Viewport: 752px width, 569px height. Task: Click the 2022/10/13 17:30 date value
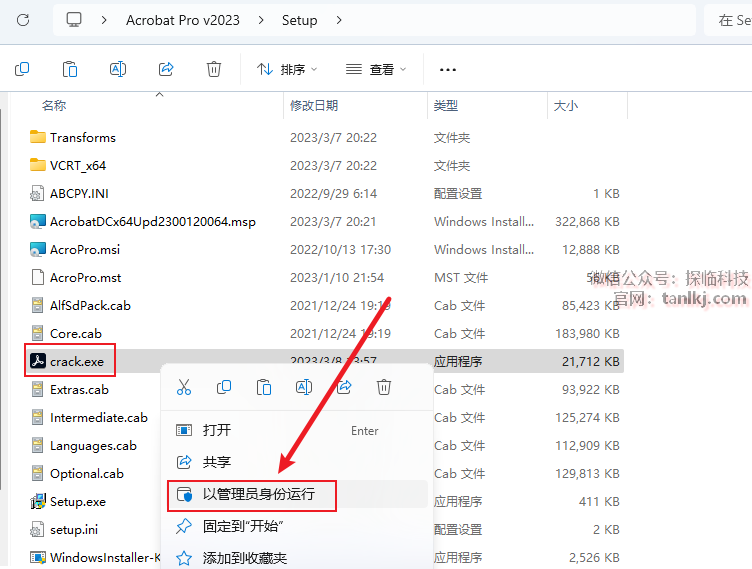(x=341, y=249)
